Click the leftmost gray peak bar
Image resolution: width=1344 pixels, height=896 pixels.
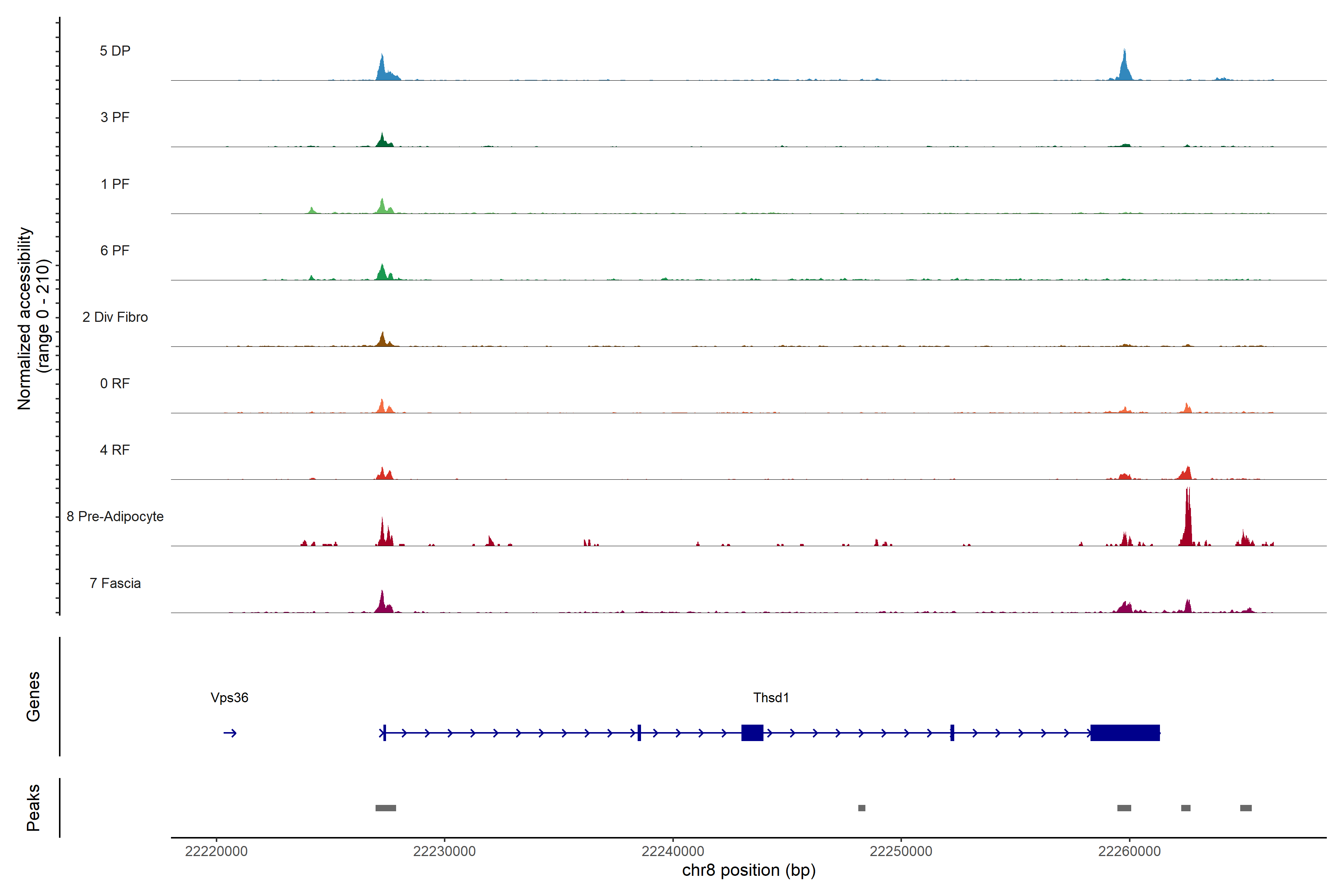386,808
